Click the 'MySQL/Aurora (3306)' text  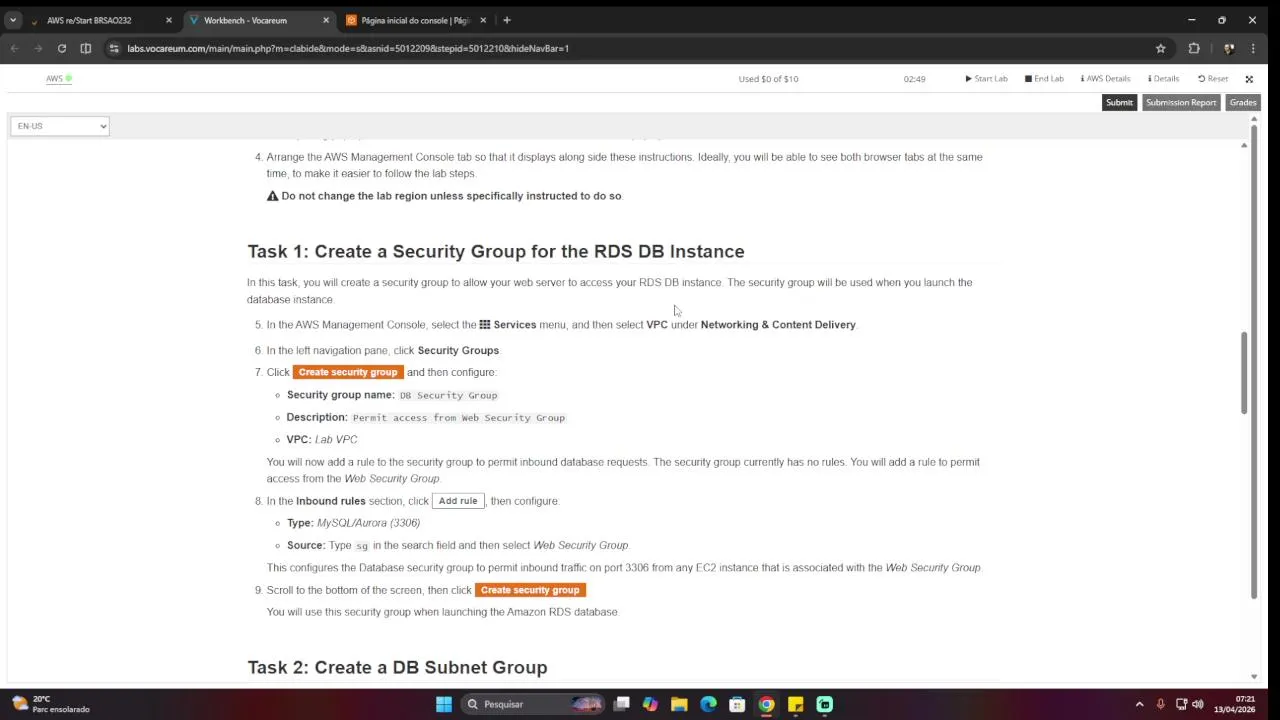click(x=368, y=523)
